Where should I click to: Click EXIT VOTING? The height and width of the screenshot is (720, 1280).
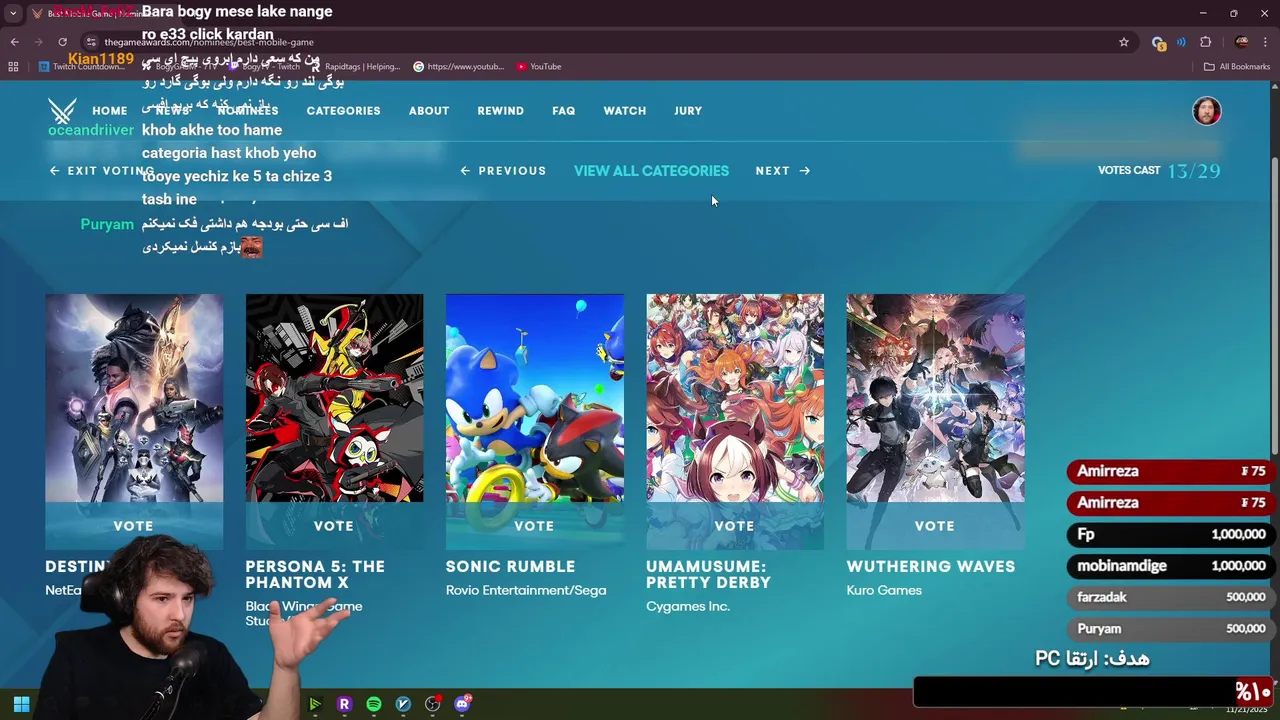point(103,171)
